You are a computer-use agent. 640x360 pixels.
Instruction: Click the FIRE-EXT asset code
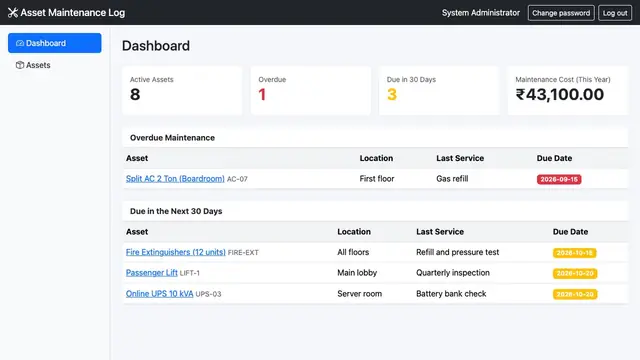pyautogui.click(x=243, y=253)
